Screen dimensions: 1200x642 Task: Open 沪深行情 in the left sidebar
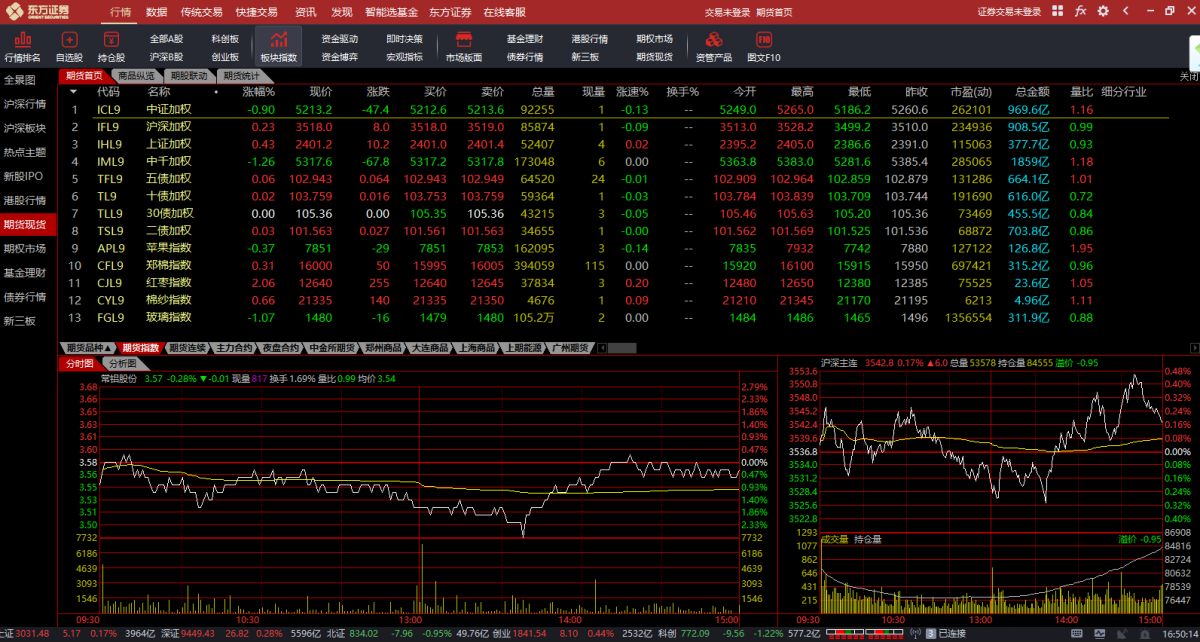(x=25, y=104)
